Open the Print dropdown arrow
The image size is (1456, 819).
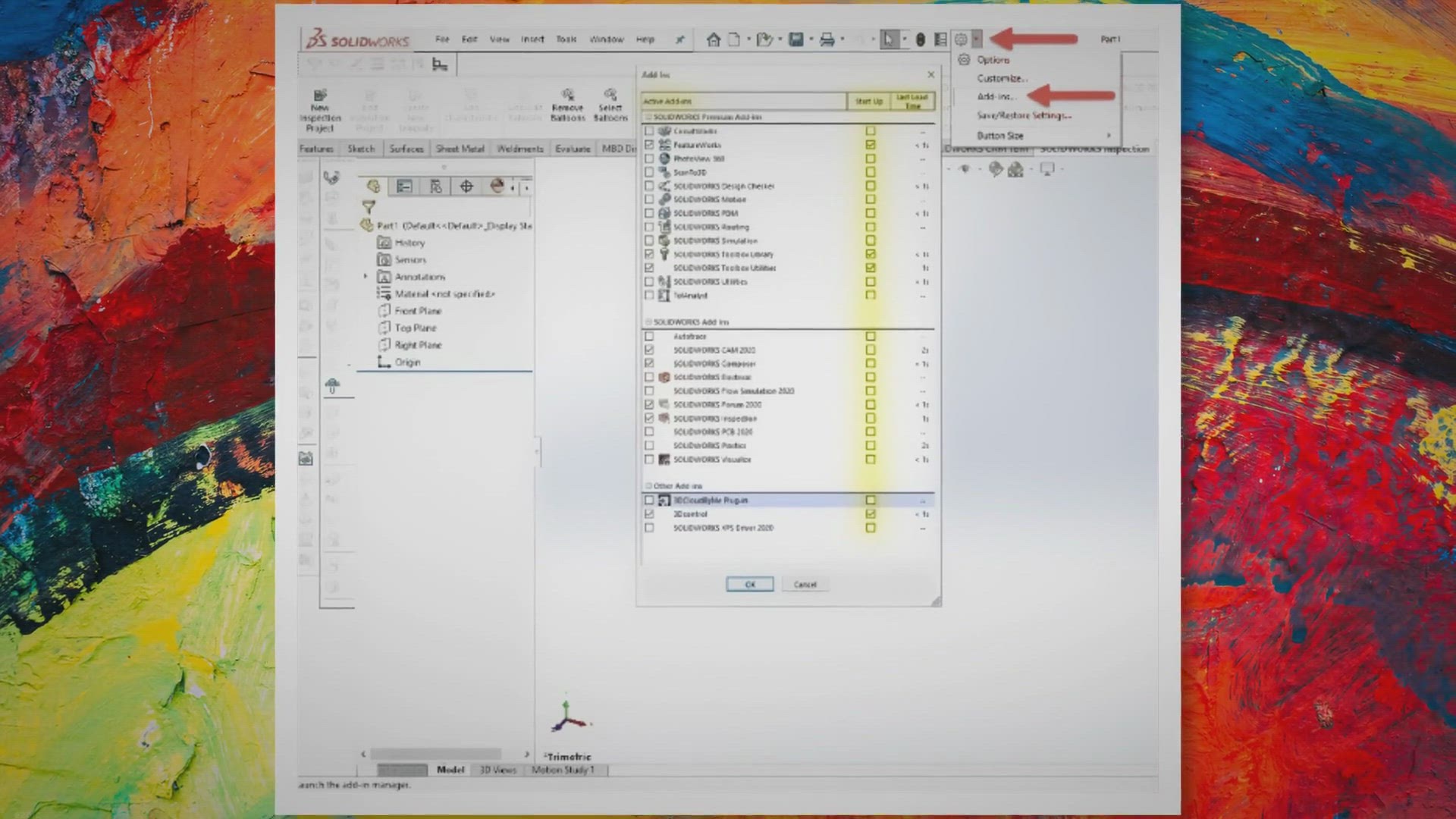843,39
